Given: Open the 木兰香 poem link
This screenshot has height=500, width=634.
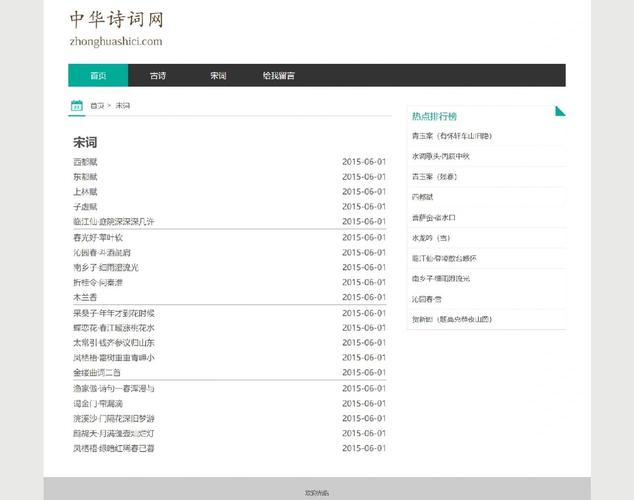Looking at the screenshot, I should (85, 297).
